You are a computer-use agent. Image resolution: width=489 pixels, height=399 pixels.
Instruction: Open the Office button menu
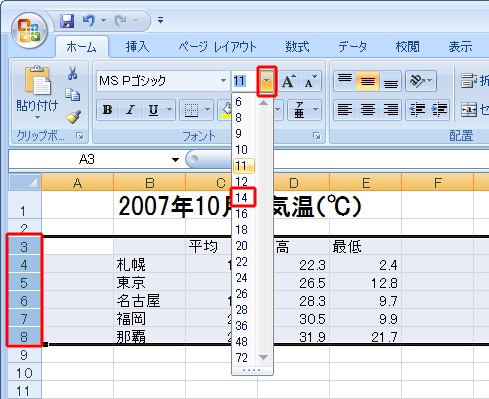pyautogui.click(x=29, y=30)
